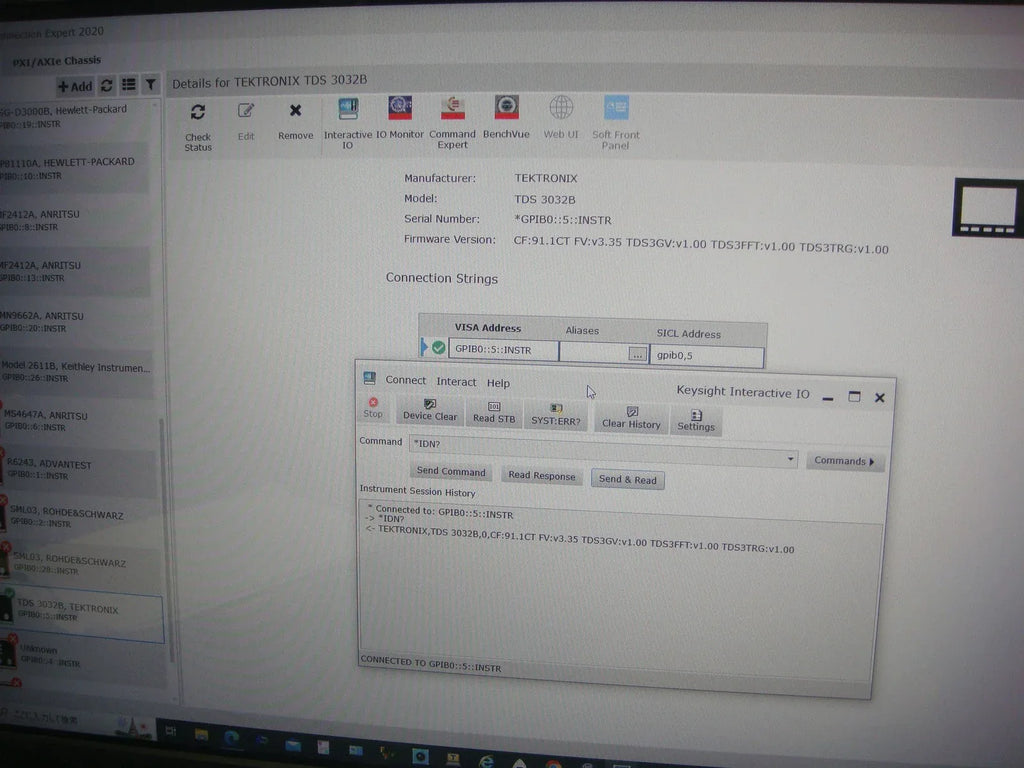Click the TEKTRONIX IDN response line
The width and height of the screenshot is (1024, 768).
pos(580,539)
